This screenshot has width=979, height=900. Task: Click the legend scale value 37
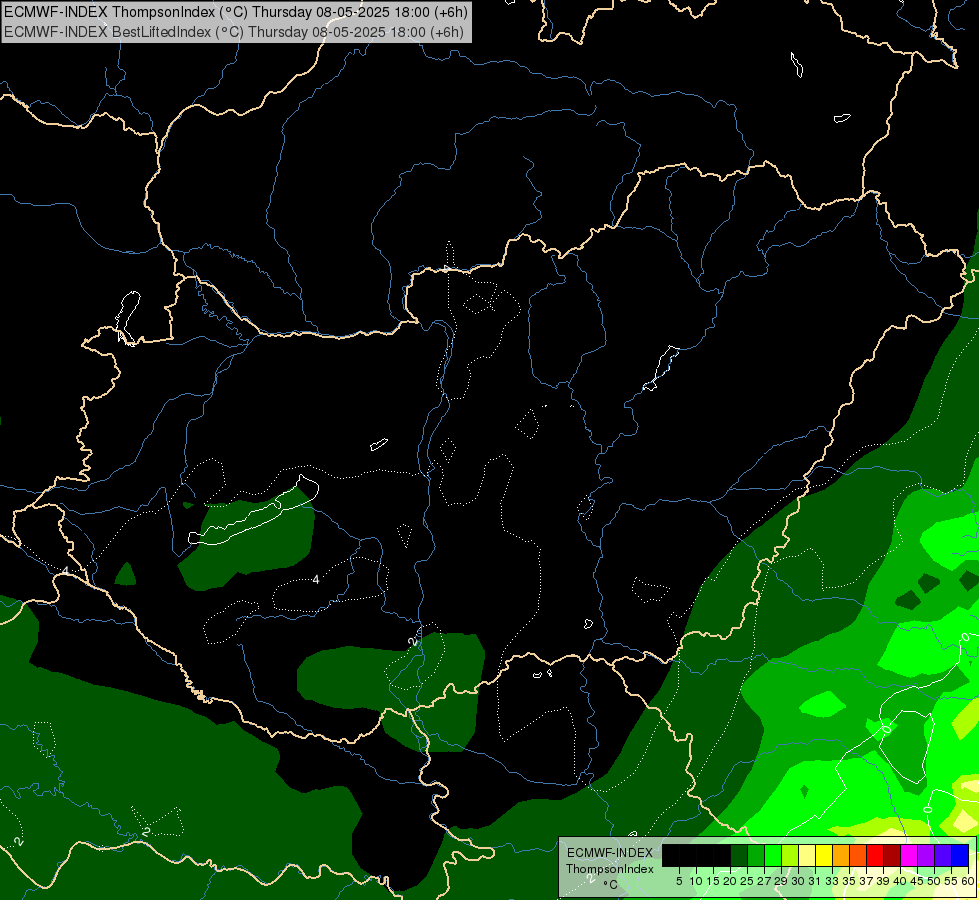867,881
